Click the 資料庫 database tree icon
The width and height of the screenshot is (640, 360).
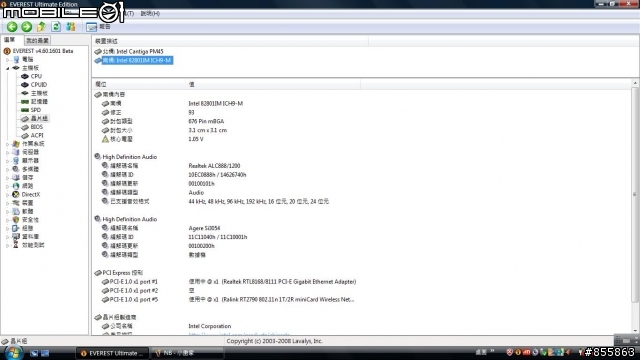(16, 237)
